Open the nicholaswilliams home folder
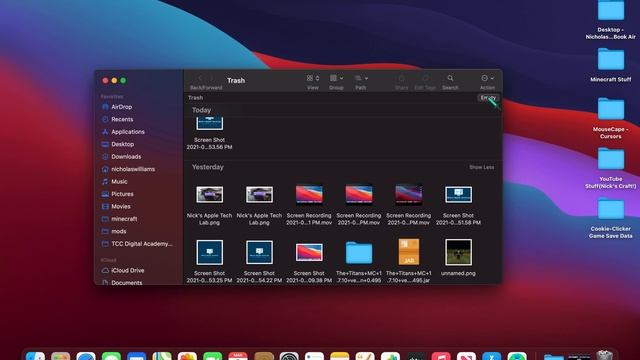This screenshot has height=360, width=640. (133, 169)
